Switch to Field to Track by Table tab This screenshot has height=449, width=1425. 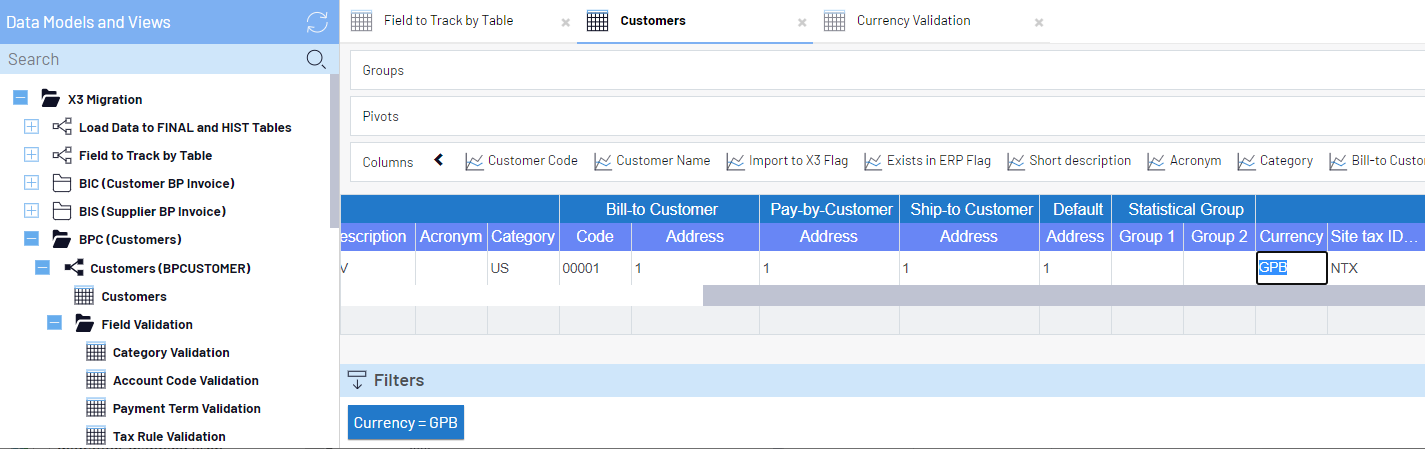[448, 21]
